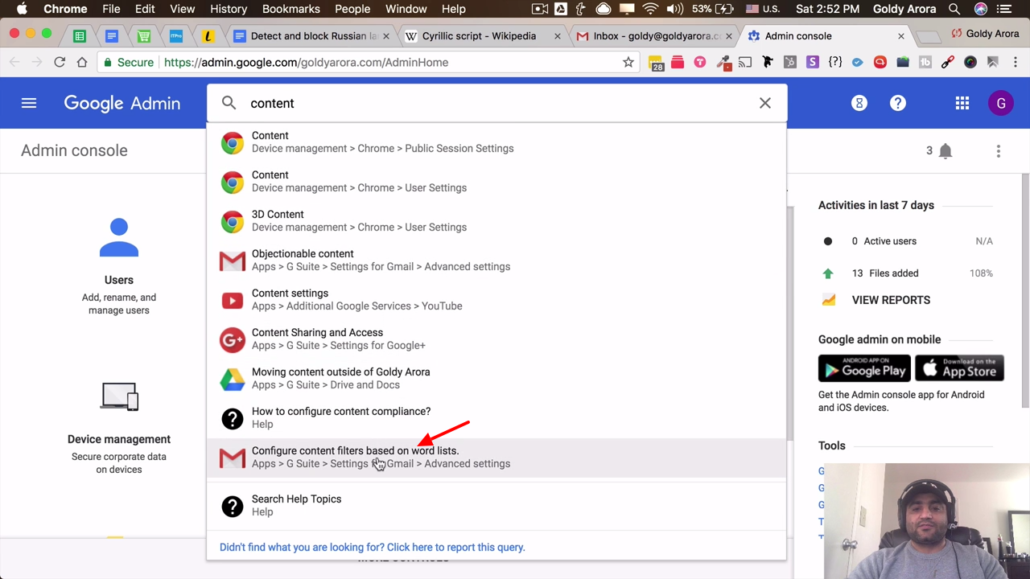Open the notifications bell icon

tap(945, 151)
